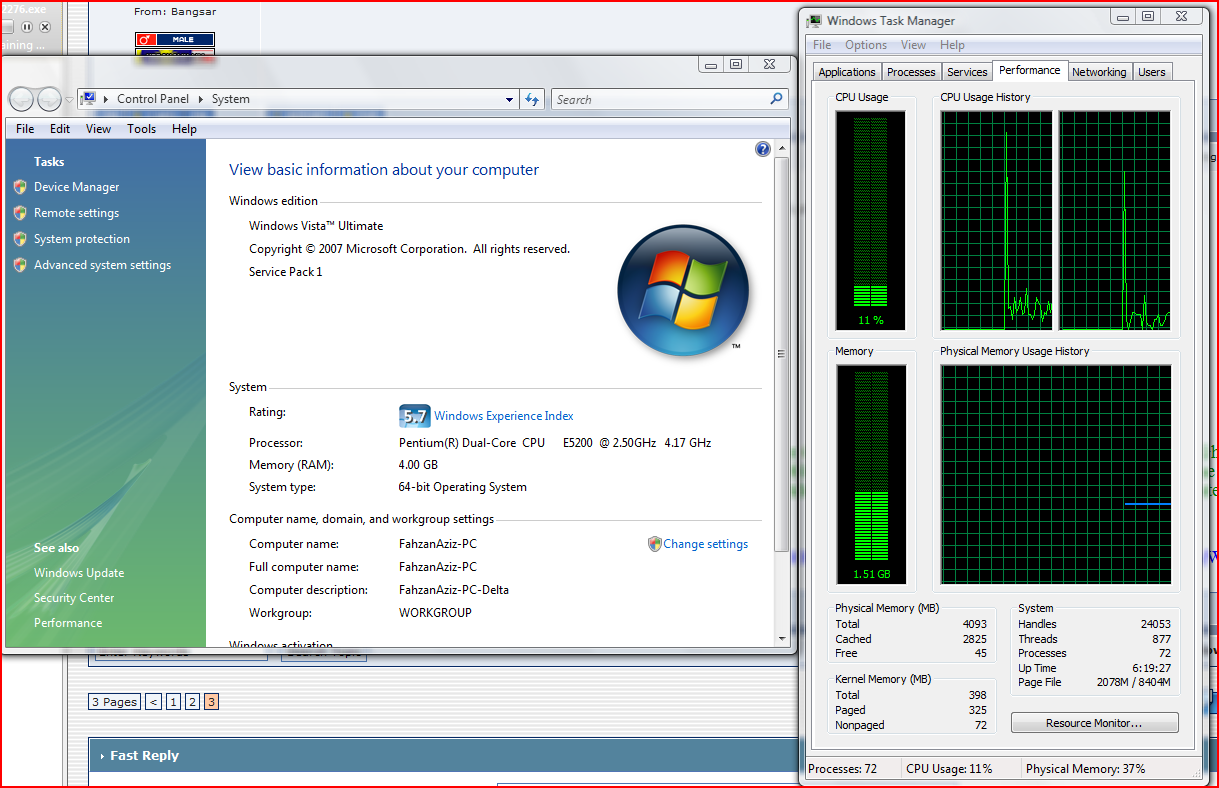Image resolution: width=1219 pixels, height=788 pixels.
Task: Open the address bar history dropdown arrow
Action: 510,100
